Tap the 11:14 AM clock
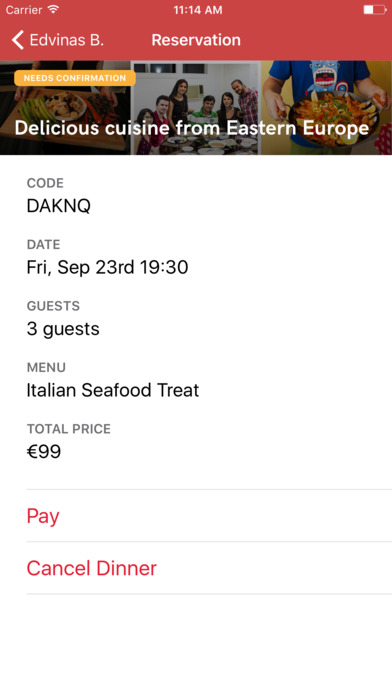This screenshot has height=696, width=392. pos(198,10)
